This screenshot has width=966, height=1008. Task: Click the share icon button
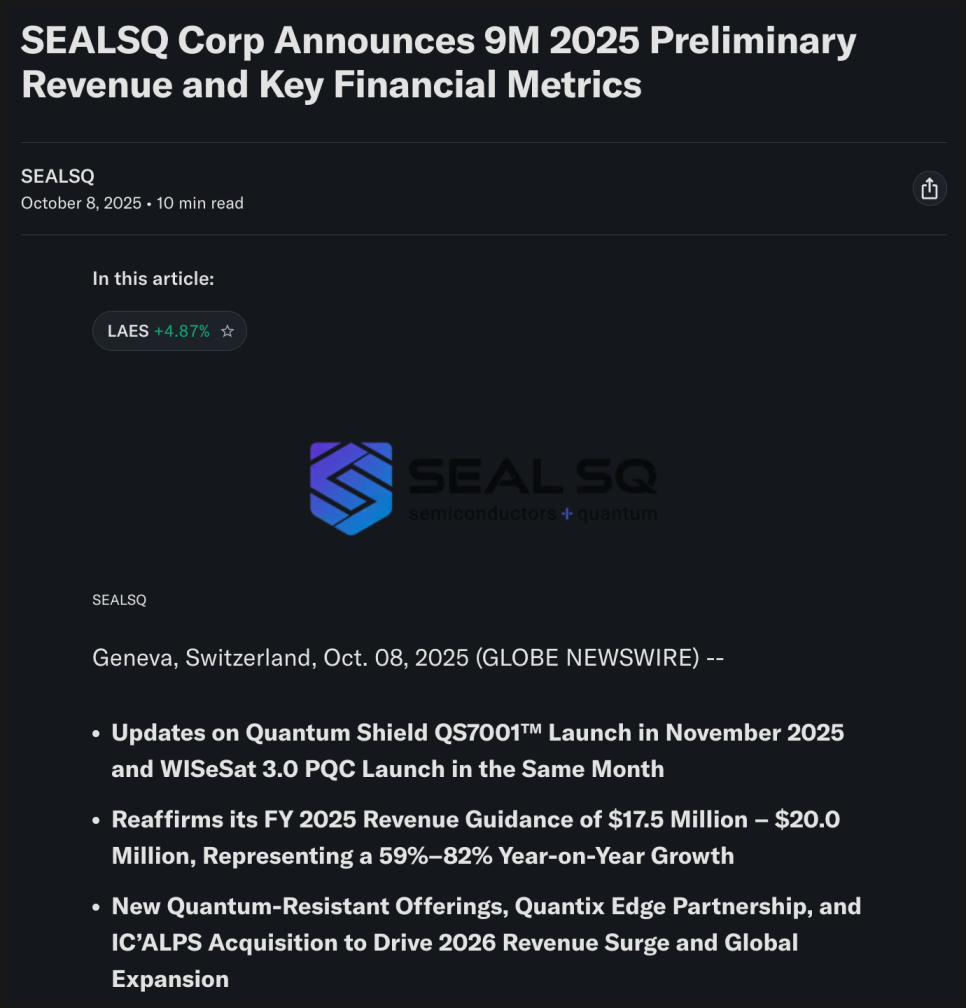[x=929, y=188]
